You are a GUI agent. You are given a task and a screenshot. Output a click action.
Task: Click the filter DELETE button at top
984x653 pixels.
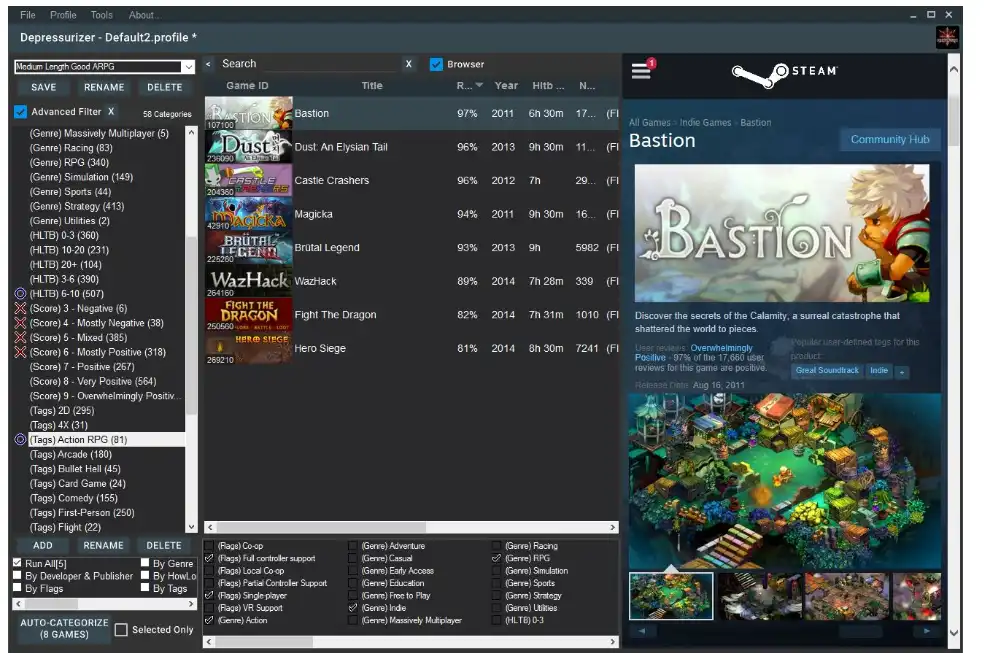coord(164,87)
